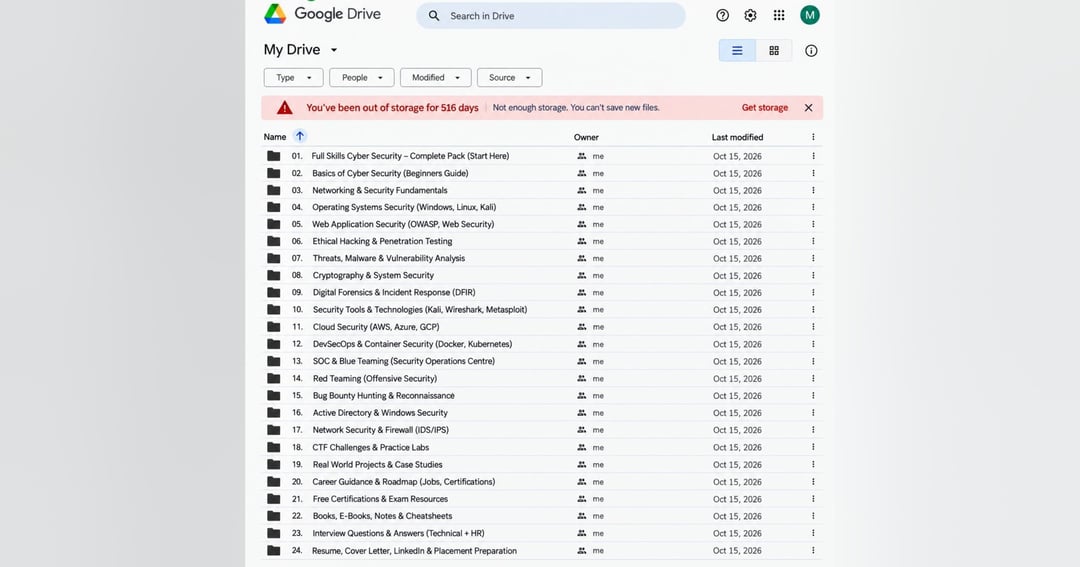
Task: Select Security Tools & Technologies folder name
Action: coord(419,309)
